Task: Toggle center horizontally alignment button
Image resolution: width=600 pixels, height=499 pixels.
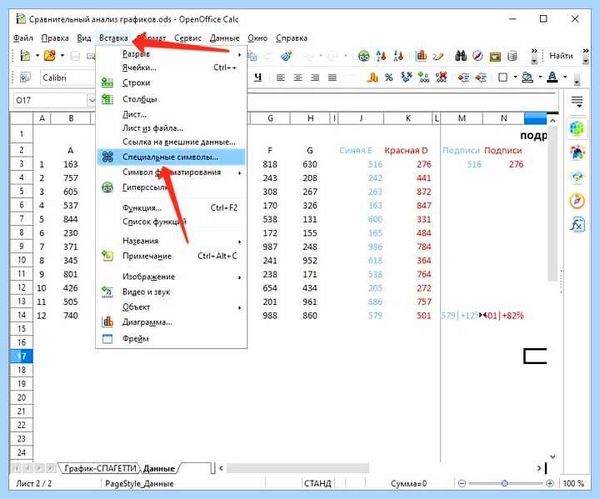Action: pyautogui.click(x=298, y=78)
